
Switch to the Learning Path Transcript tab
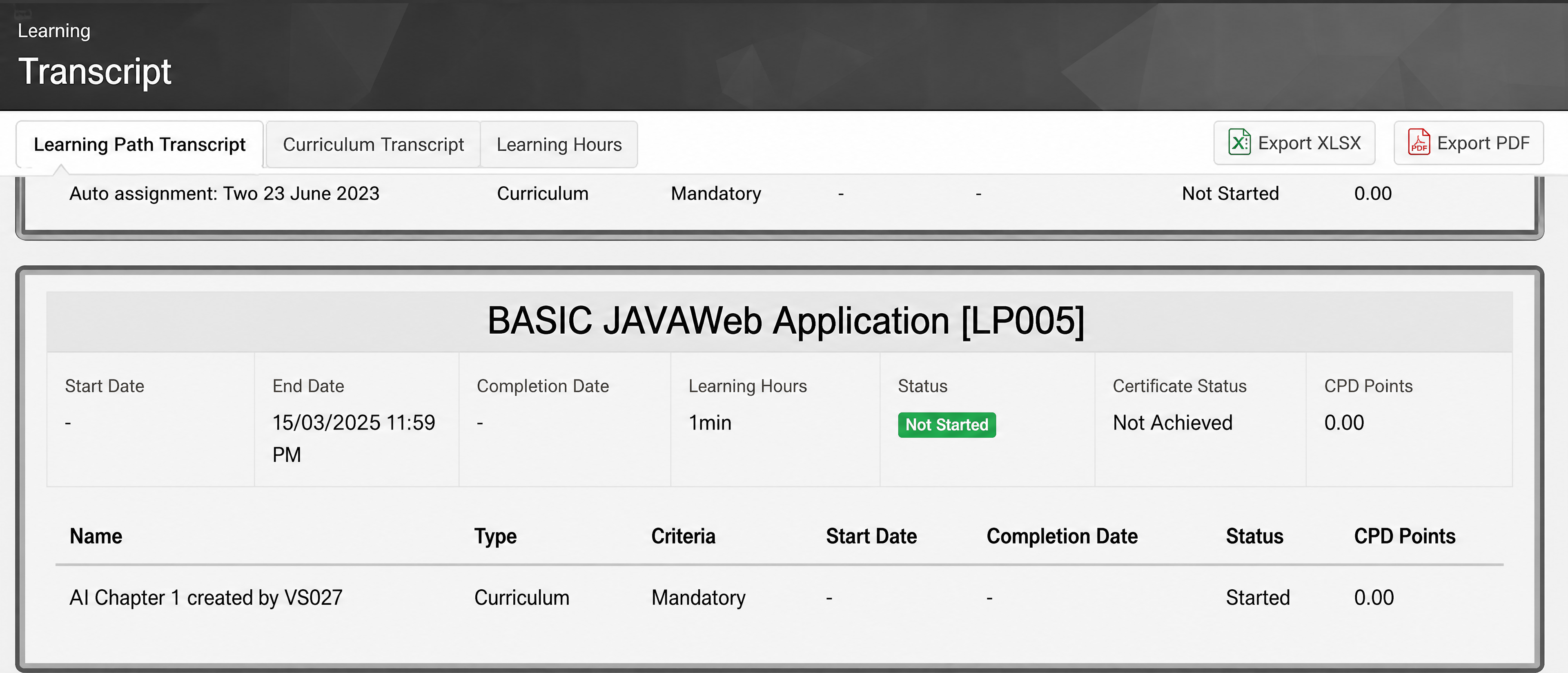pyautogui.click(x=139, y=144)
